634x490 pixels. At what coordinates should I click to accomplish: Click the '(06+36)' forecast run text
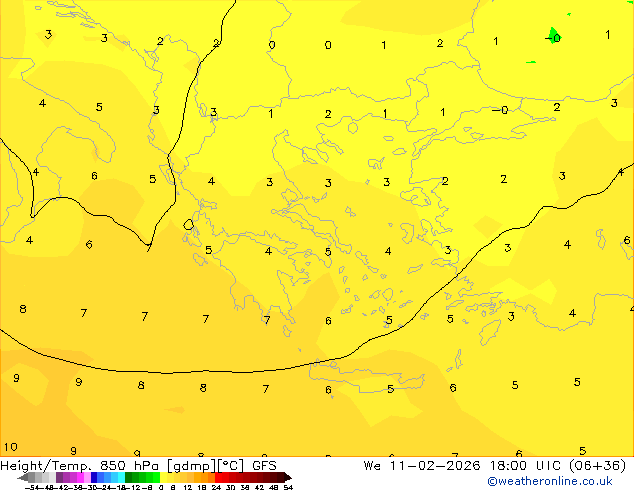(x=598, y=466)
